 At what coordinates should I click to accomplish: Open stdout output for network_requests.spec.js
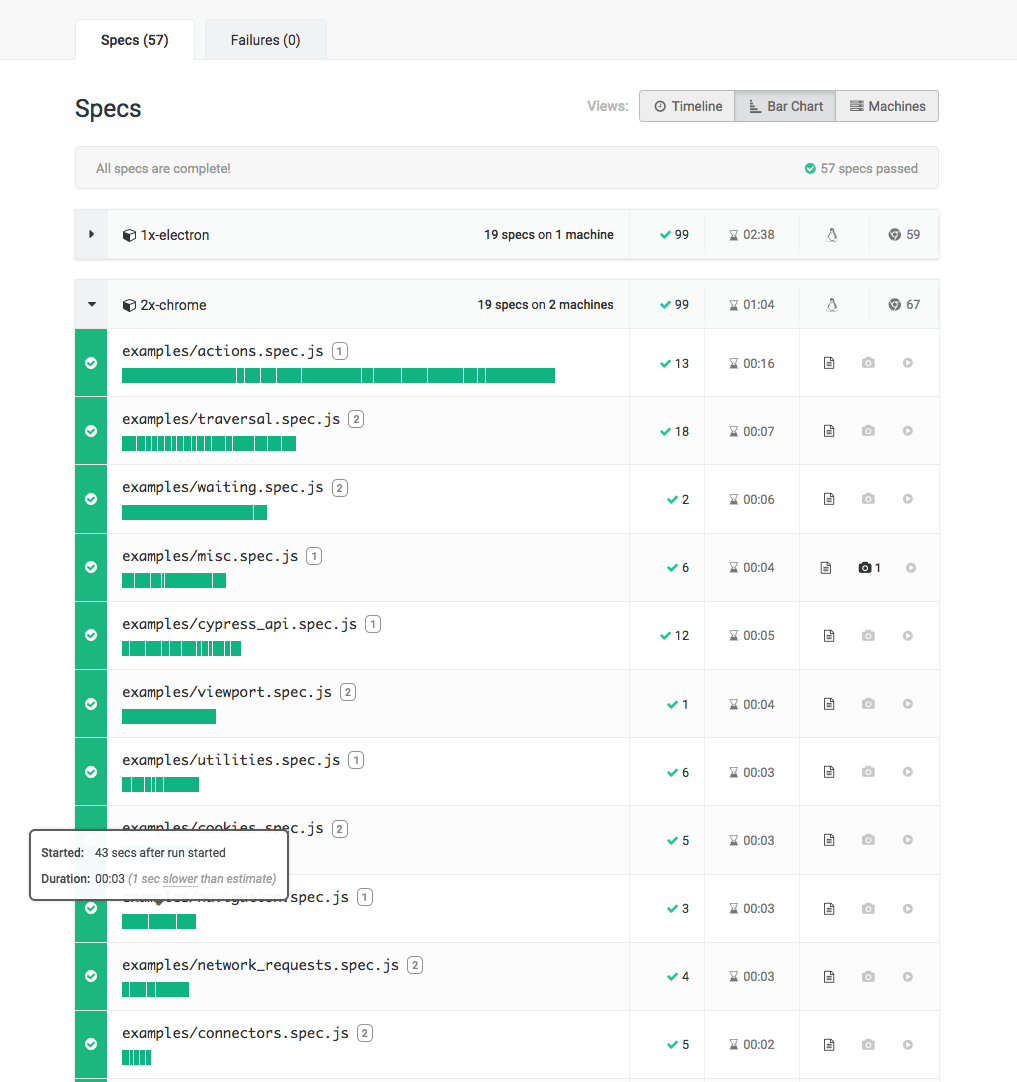[828, 976]
